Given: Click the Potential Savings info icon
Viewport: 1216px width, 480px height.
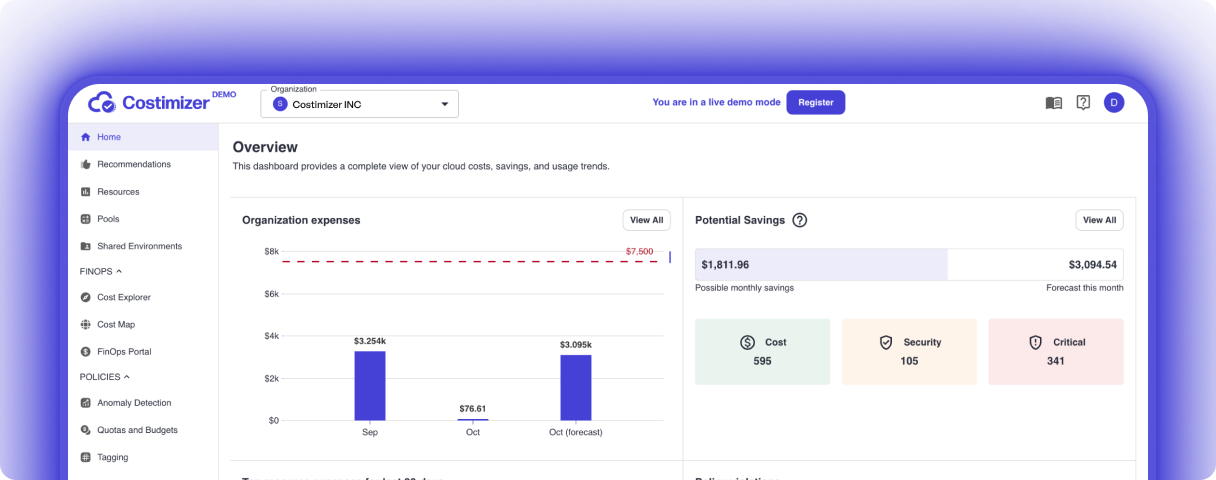Looking at the screenshot, I should (800, 220).
